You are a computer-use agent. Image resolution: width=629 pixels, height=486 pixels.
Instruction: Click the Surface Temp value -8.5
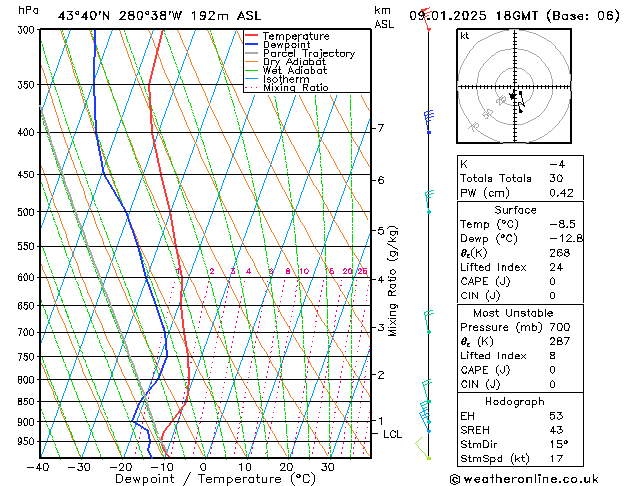click(562, 224)
